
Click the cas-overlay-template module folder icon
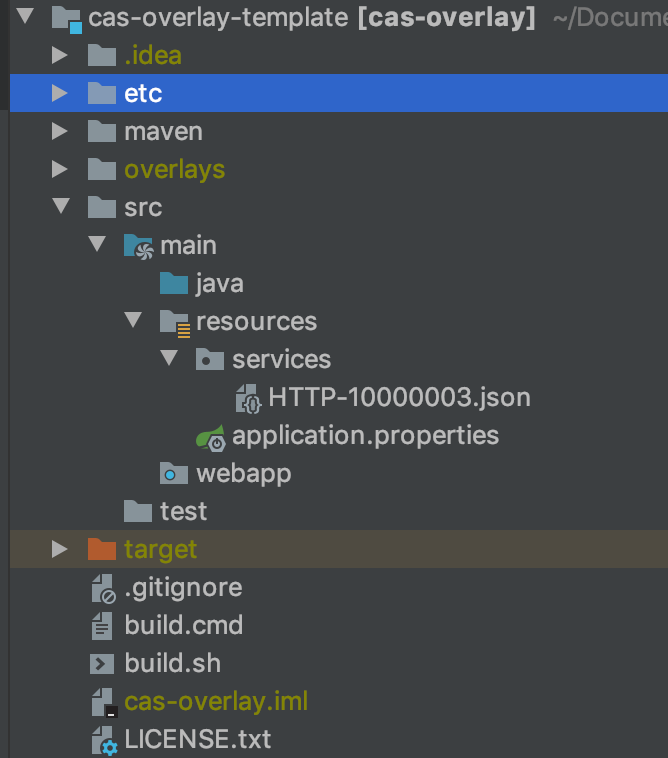tap(66, 18)
